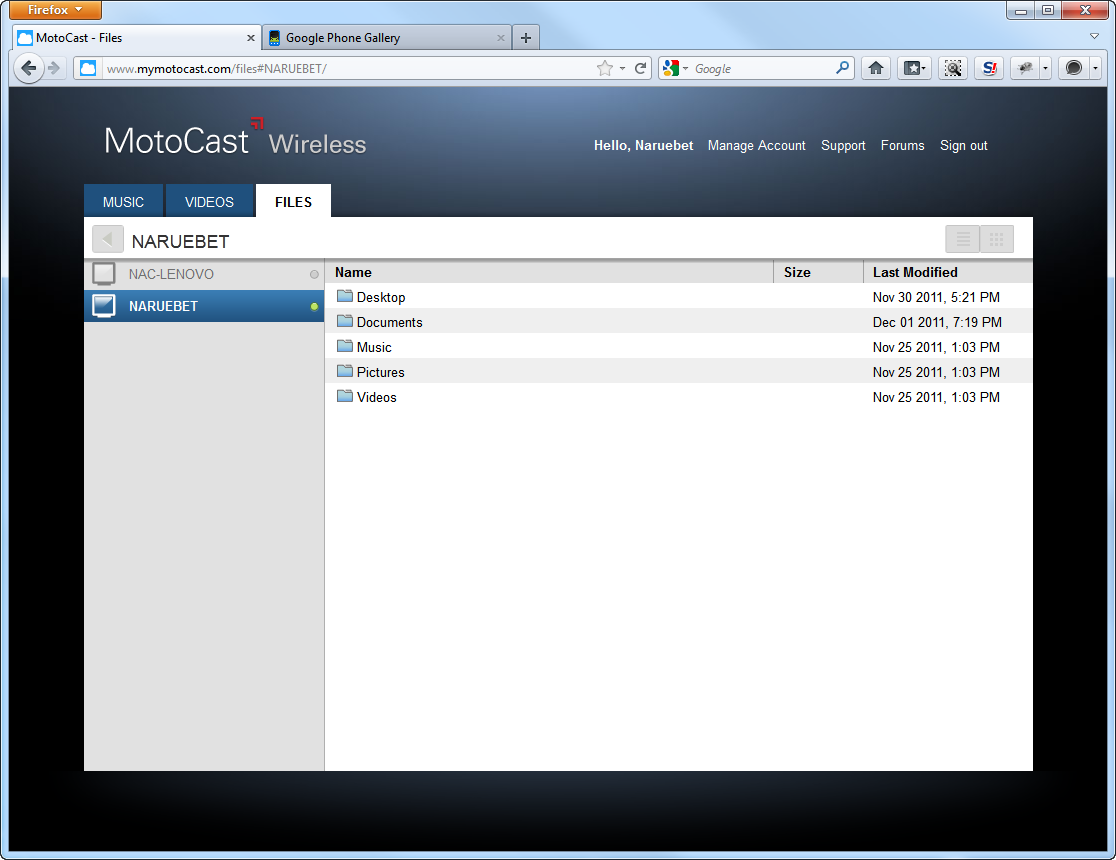Image resolution: width=1116 pixels, height=860 pixels.
Task: Open the Firefox application menu
Action: click(55, 10)
